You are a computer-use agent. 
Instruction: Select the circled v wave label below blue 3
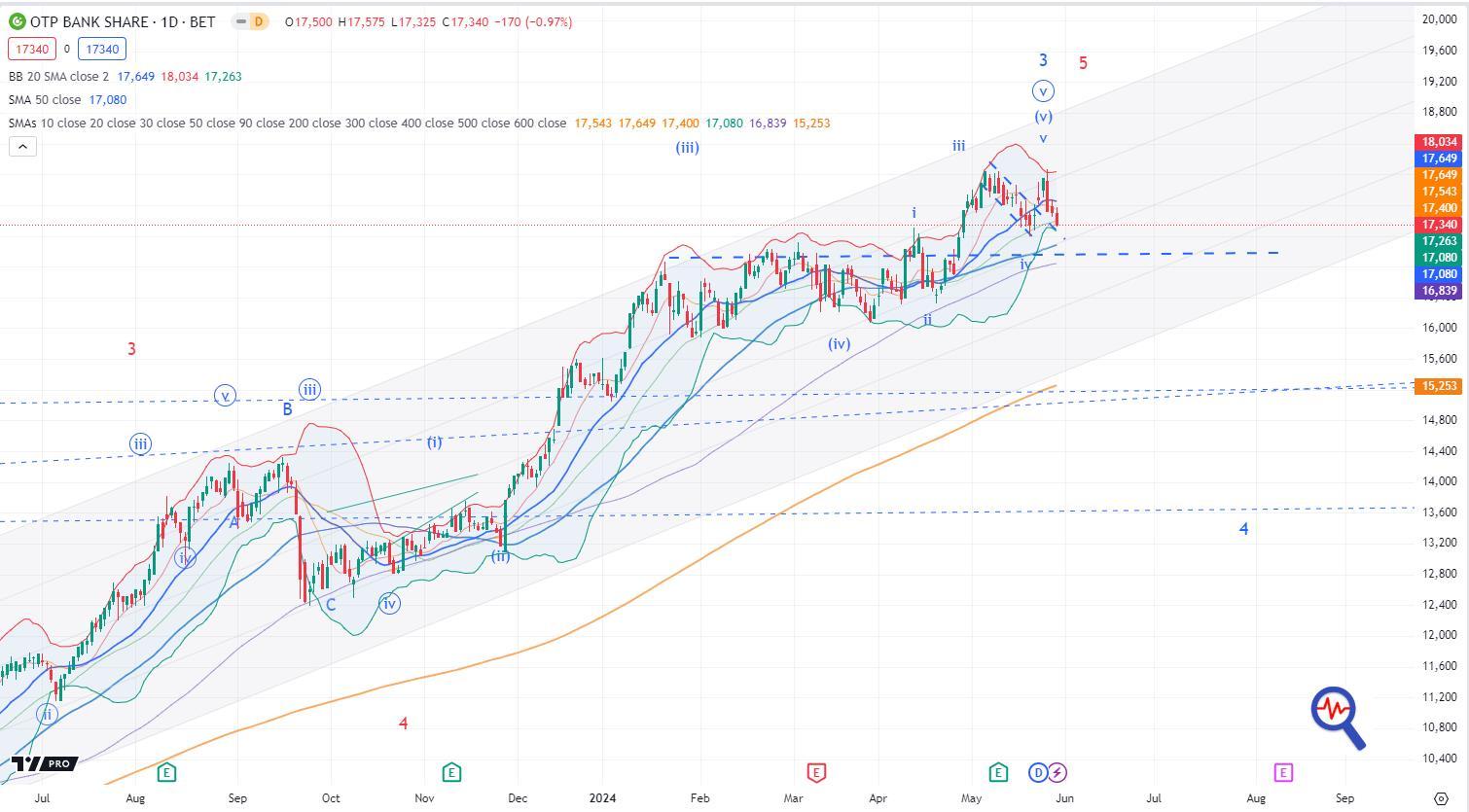(x=1043, y=91)
